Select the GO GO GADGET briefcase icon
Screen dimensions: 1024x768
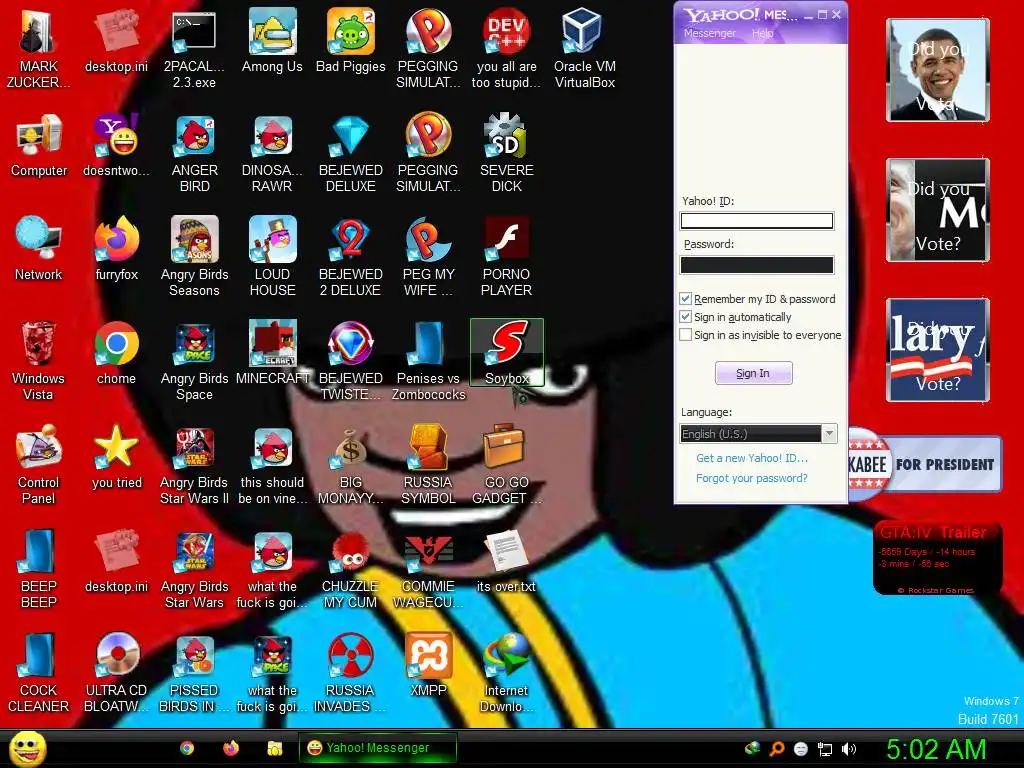(507, 464)
